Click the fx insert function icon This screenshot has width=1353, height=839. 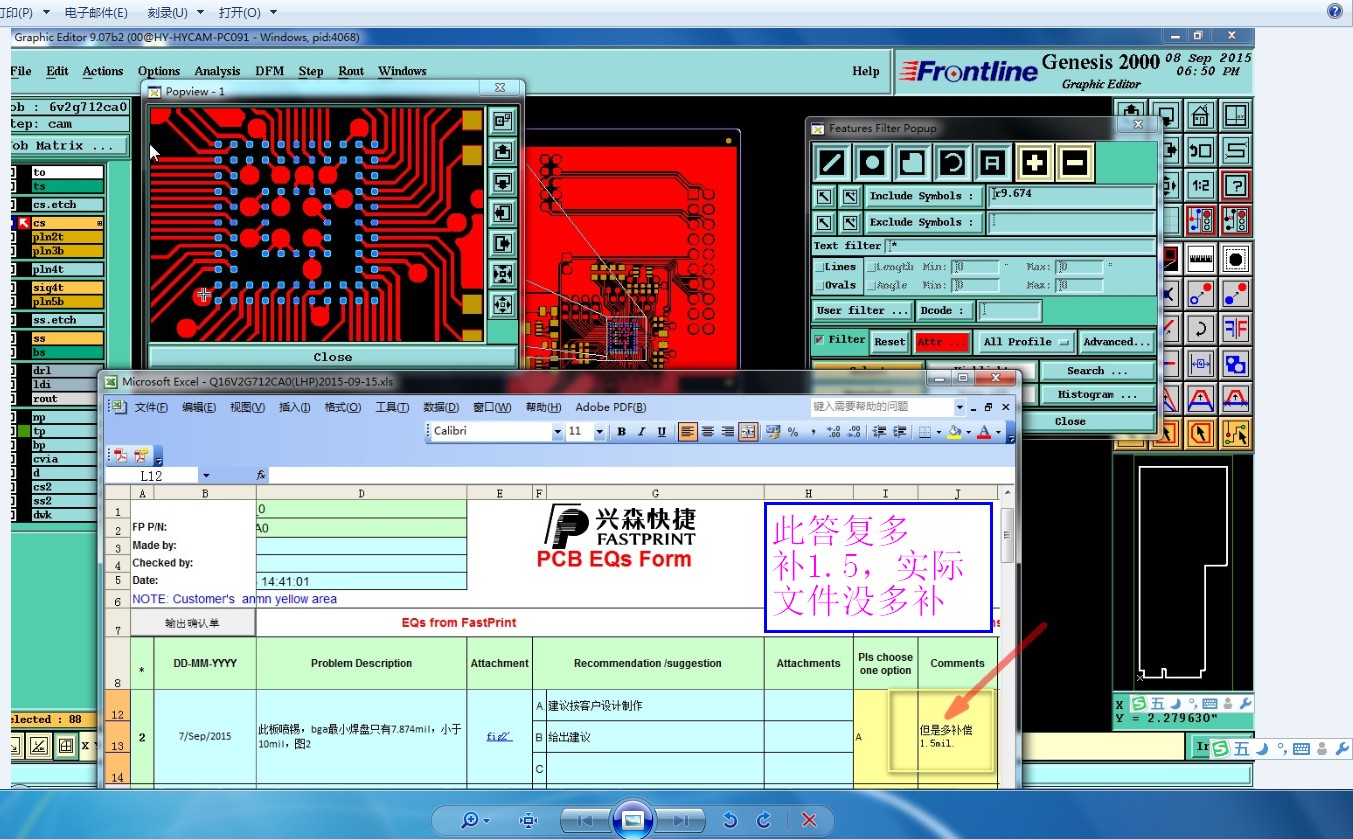[261, 476]
